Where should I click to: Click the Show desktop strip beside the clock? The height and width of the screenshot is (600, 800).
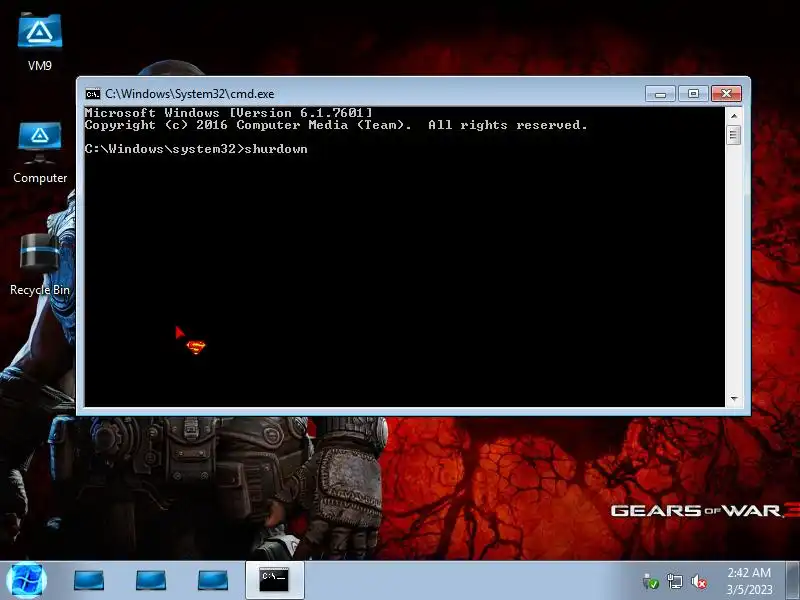pyautogui.click(x=793, y=581)
